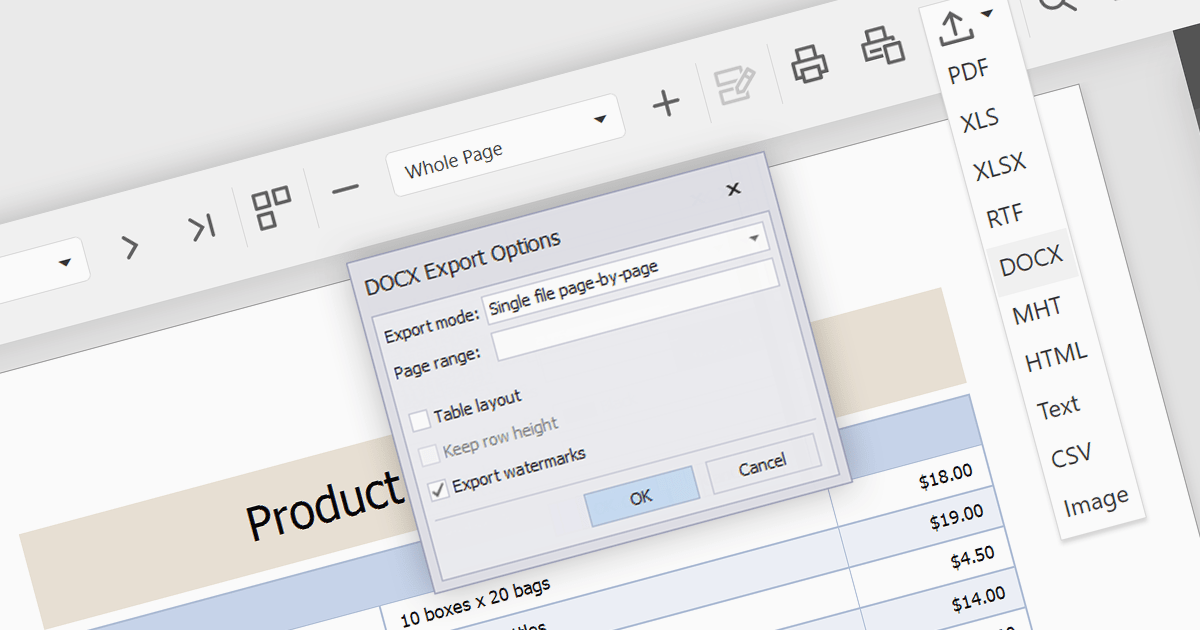Toggle multiple pages view icon
The width and height of the screenshot is (1200, 630).
(x=272, y=208)
